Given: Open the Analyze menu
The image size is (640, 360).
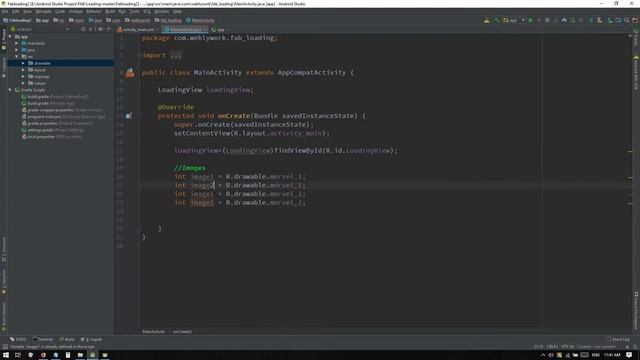Looking at the screenshot, I should coord(76,11).
